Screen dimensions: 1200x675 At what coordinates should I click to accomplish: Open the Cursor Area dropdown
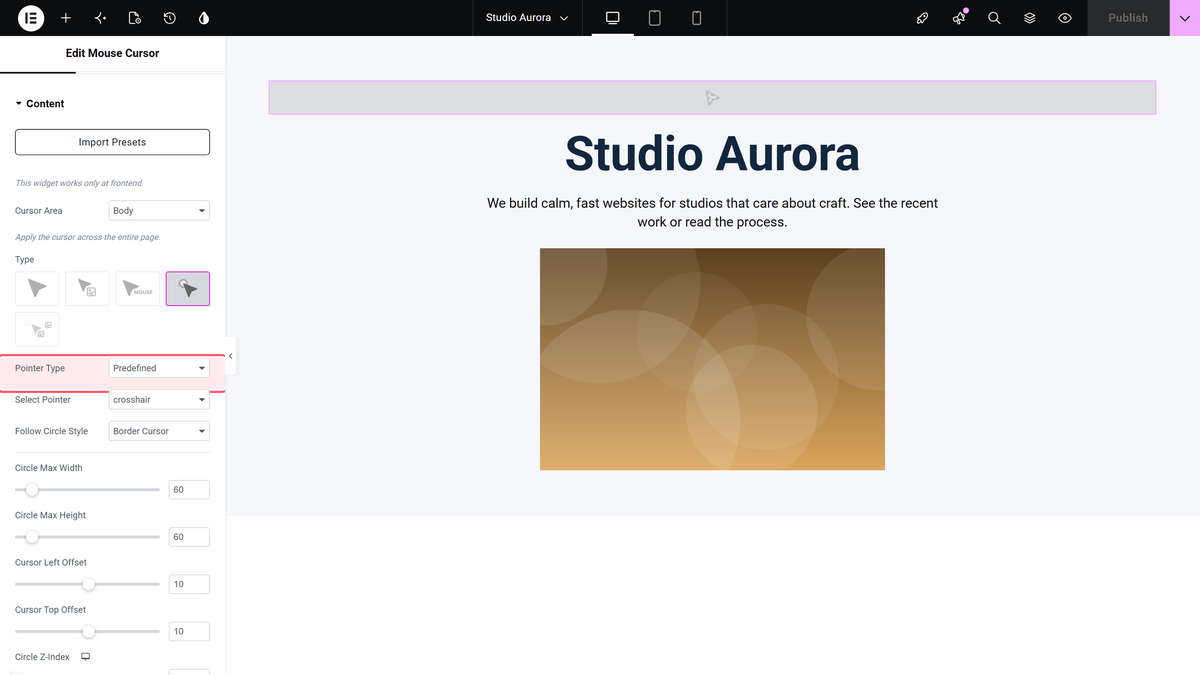click(159, 211)
